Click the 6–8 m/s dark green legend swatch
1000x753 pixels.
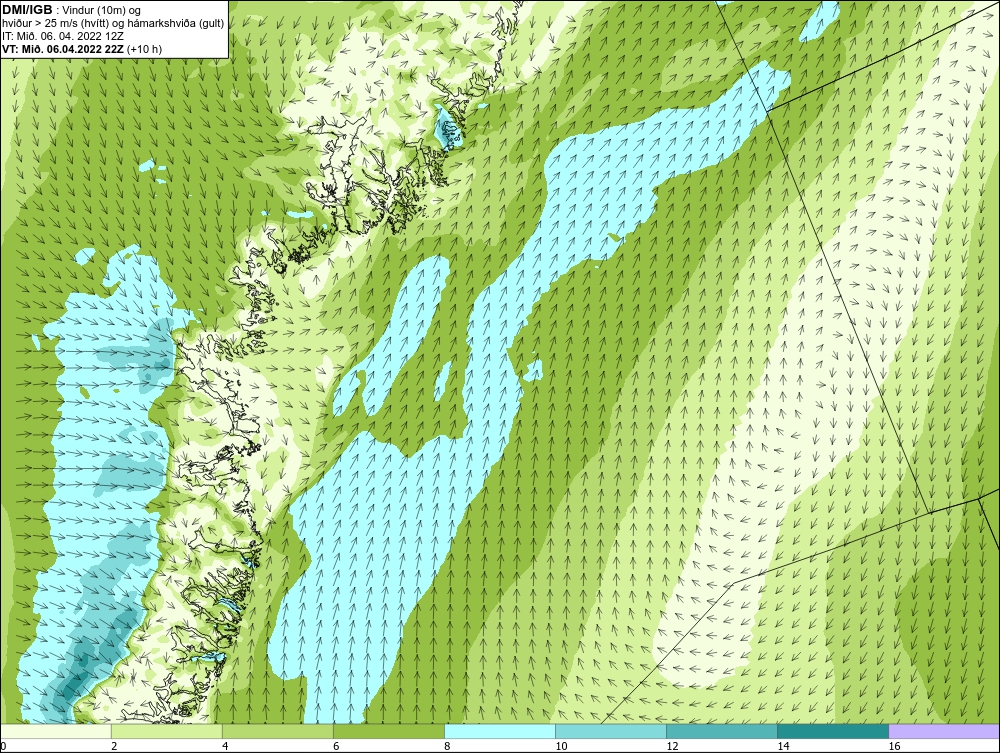(x=389, y=731)
